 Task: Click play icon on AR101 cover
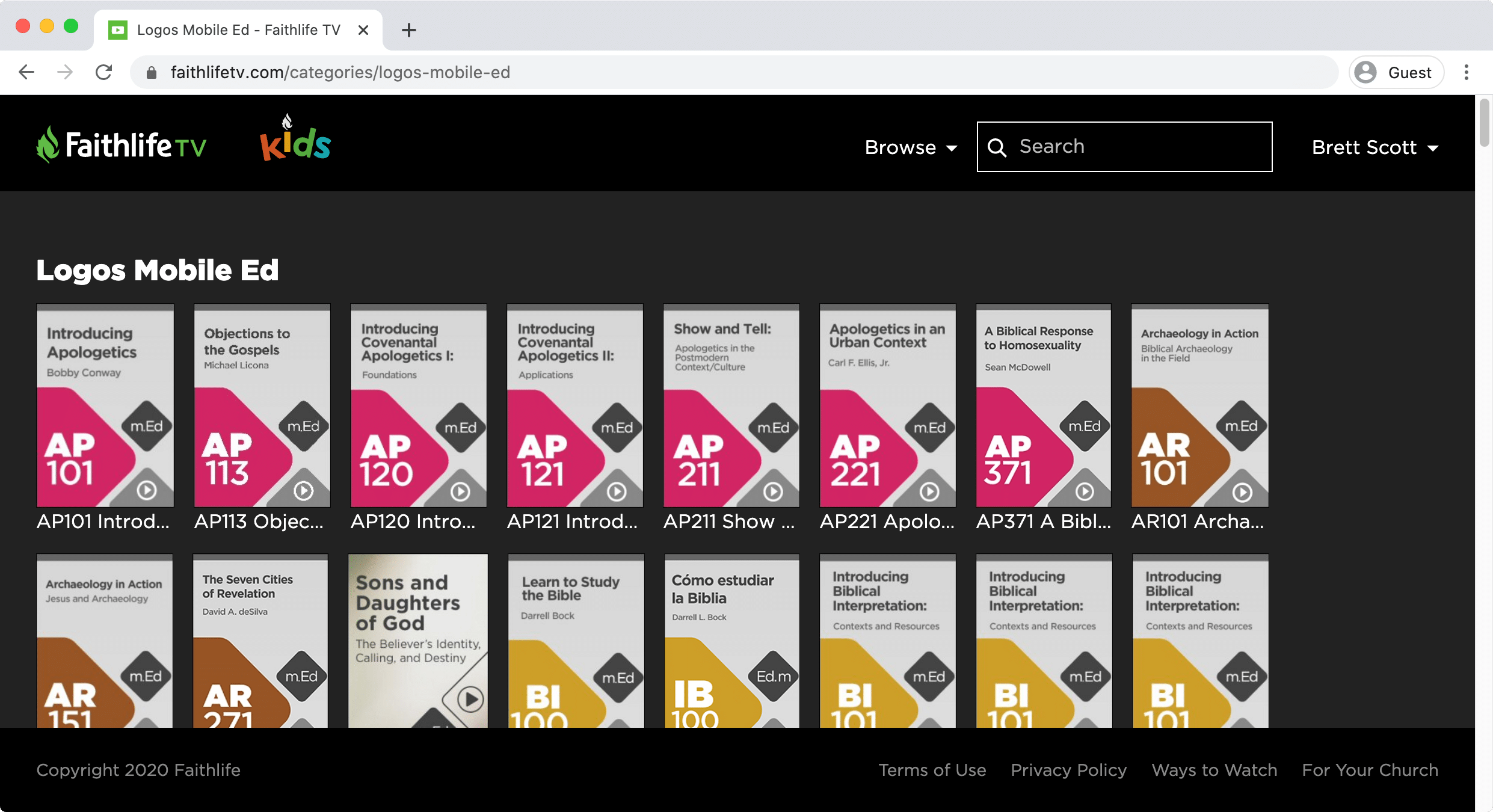click(x=1243, y=492)
